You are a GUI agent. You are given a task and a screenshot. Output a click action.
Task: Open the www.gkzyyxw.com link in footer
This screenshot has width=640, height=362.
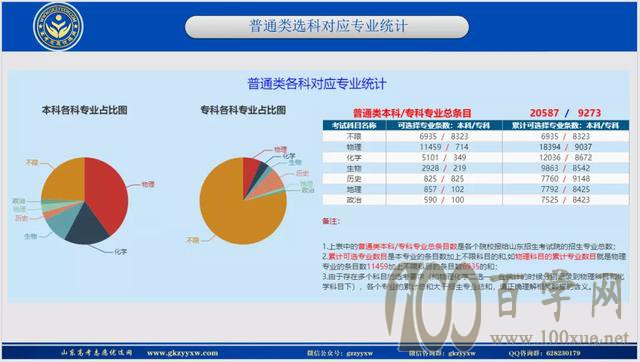point(182,353)
